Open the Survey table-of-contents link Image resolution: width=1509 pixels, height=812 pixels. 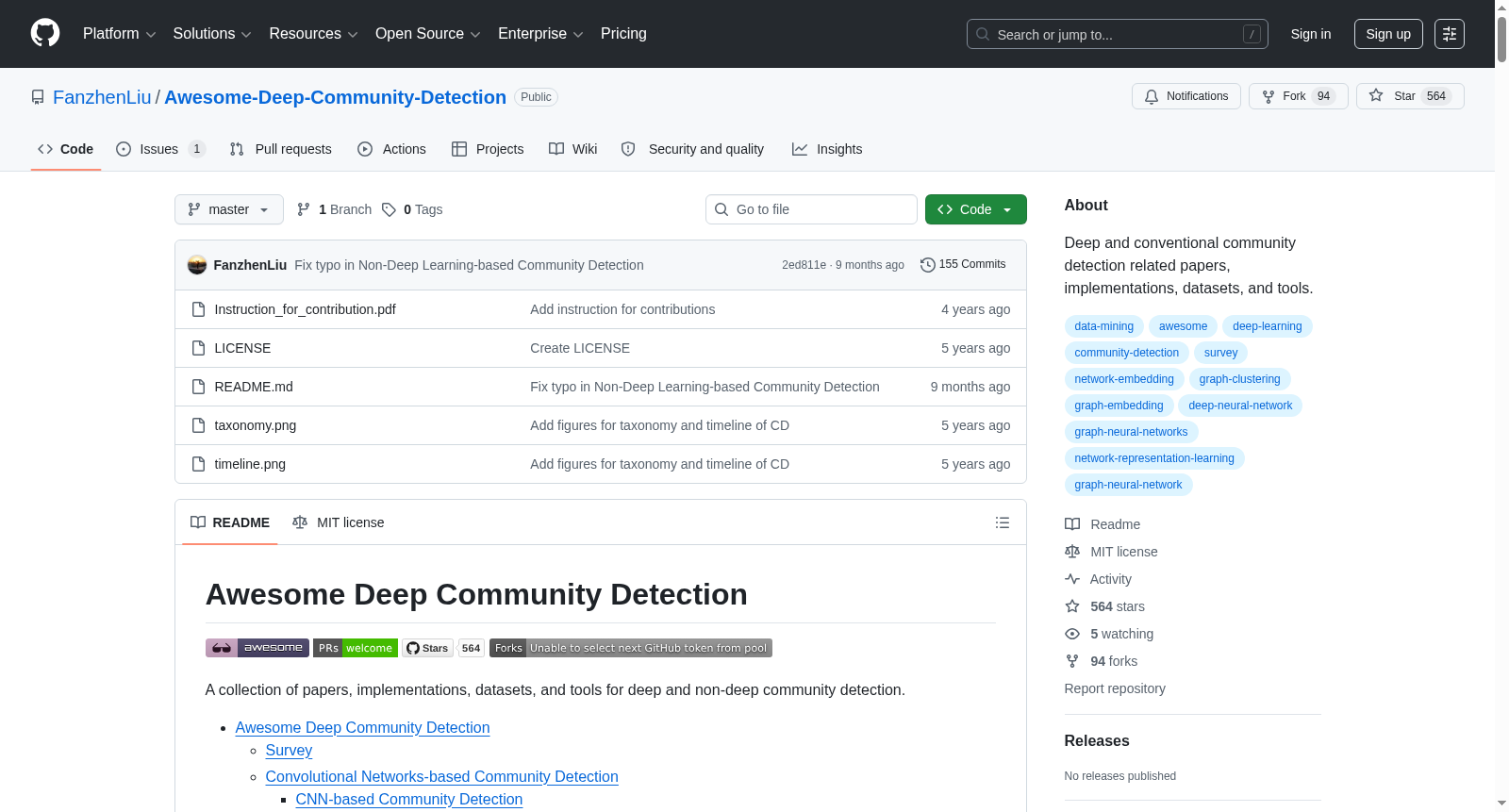pyautogui.click(x=289, y=751)
